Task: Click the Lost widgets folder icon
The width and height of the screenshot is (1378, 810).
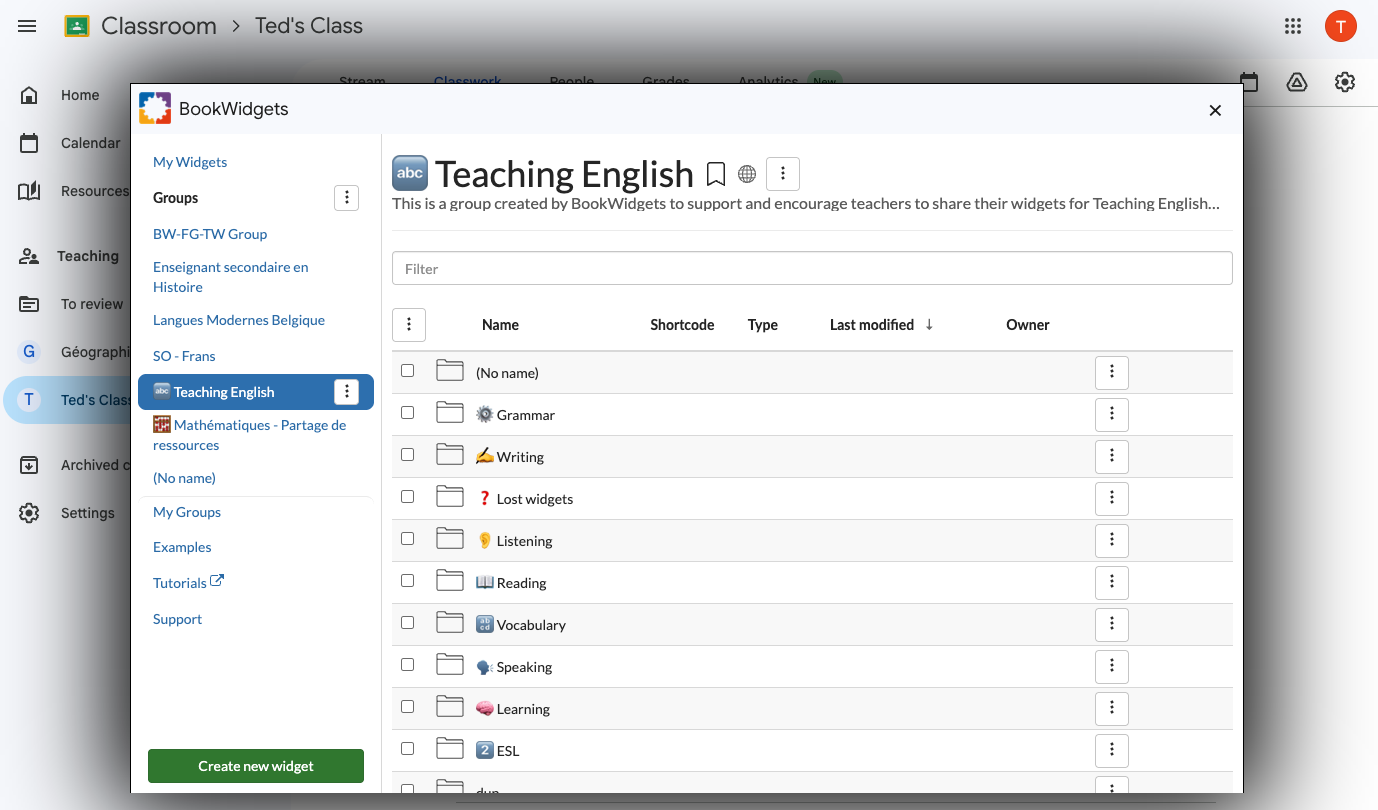Action: coord(450,497)
